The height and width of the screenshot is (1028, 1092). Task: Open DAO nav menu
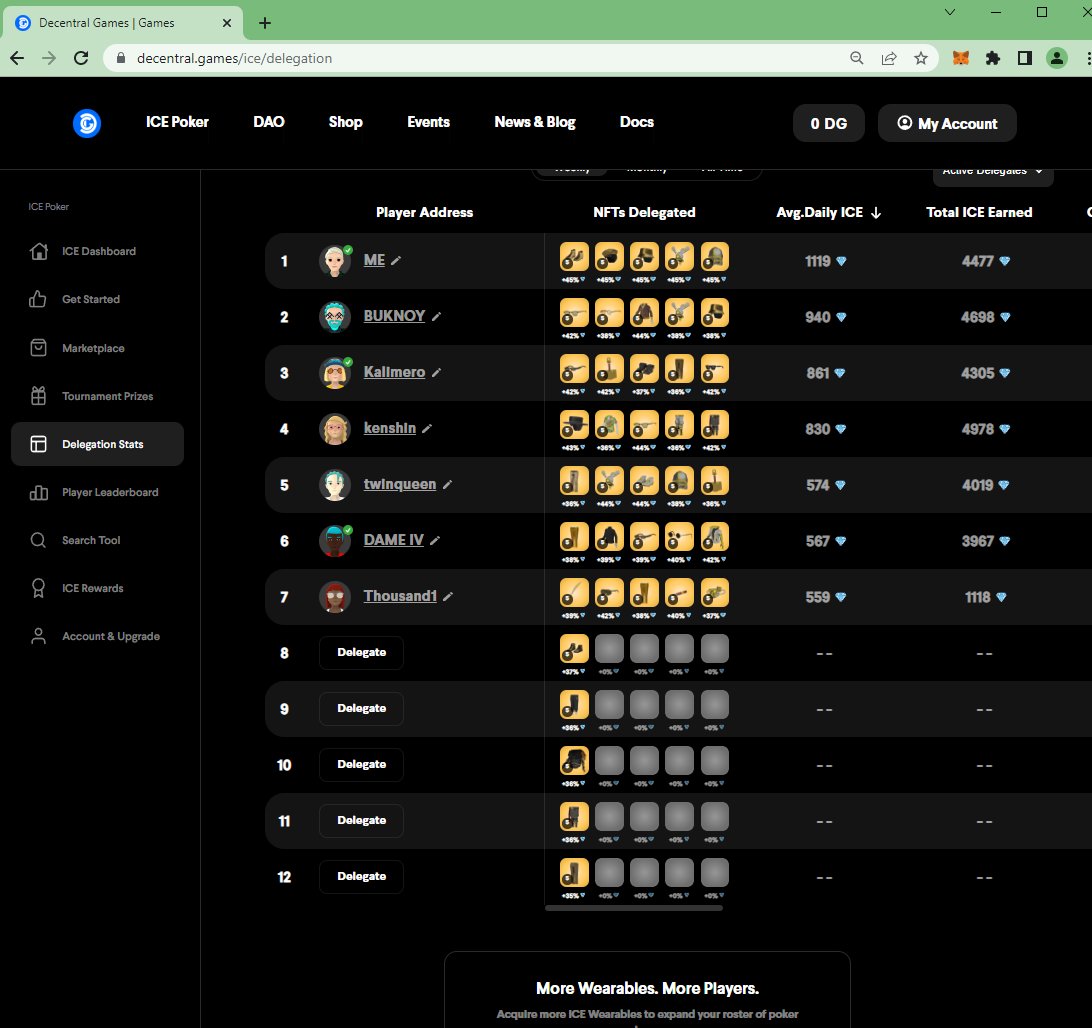point(269,122)
